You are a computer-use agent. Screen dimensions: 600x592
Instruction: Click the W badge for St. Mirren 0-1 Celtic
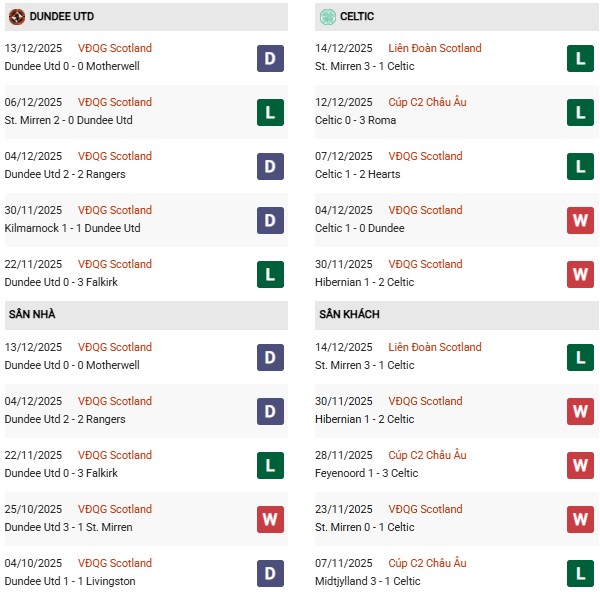point(580,519)
